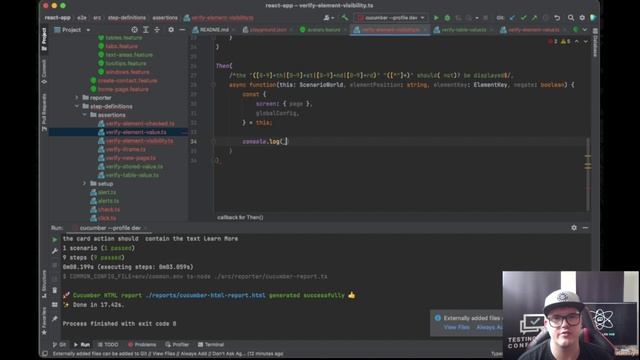Image resolution: width=640 pixels, height=360 pixels.
Task: Collapse the assertions folder
Action: 84,115
